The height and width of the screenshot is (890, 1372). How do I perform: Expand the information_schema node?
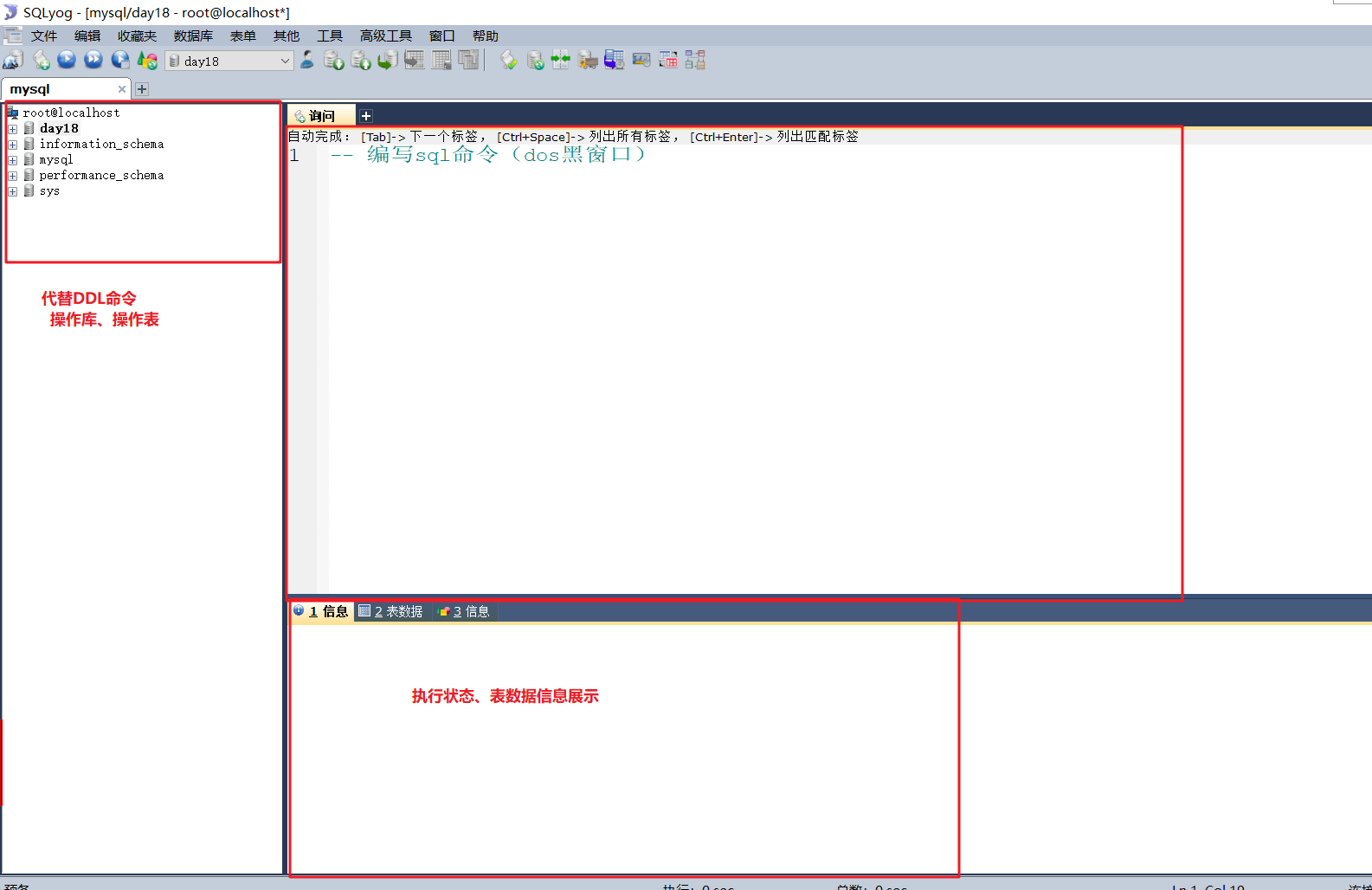pos(13,145)
